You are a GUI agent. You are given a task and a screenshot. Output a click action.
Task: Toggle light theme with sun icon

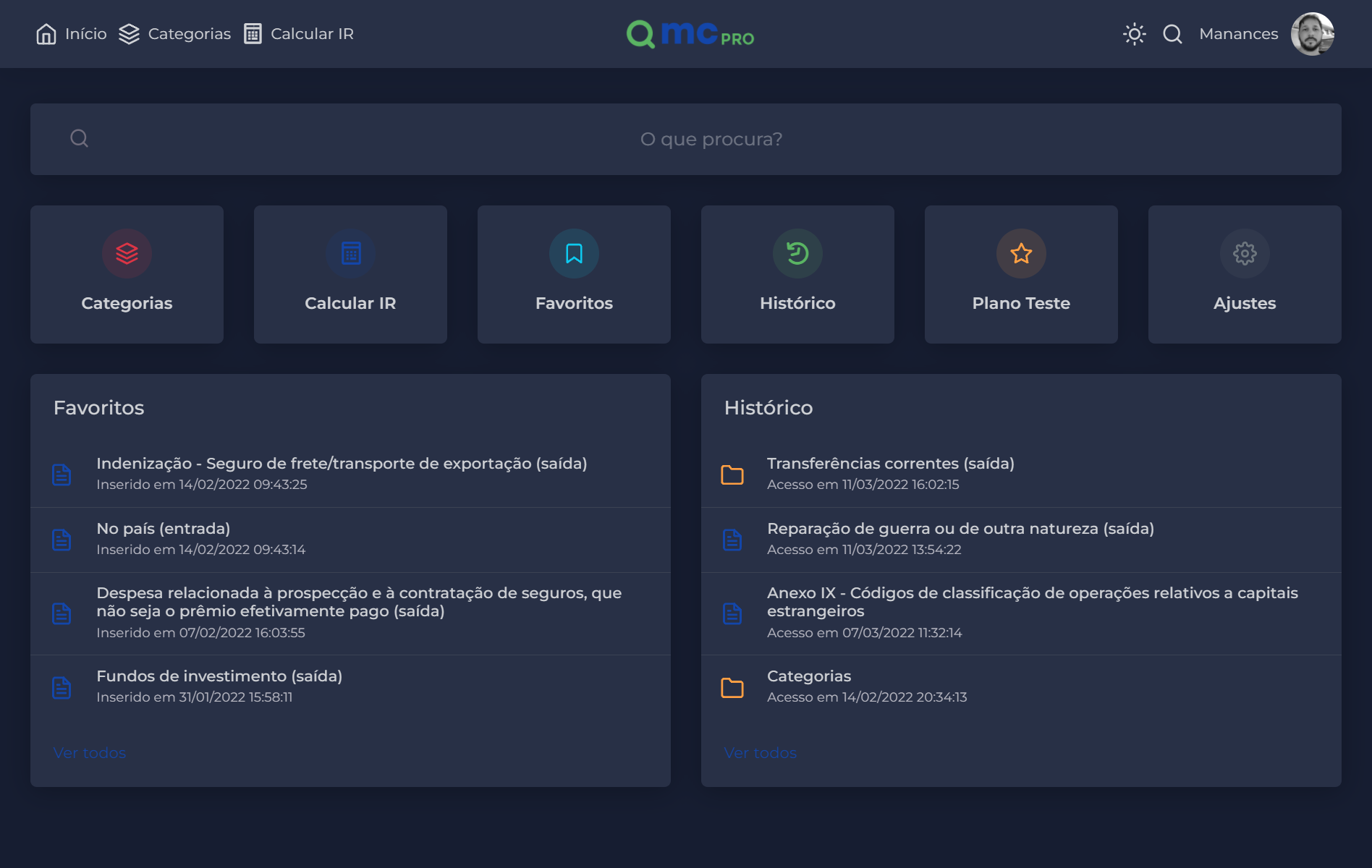[x=1134, y=34]
